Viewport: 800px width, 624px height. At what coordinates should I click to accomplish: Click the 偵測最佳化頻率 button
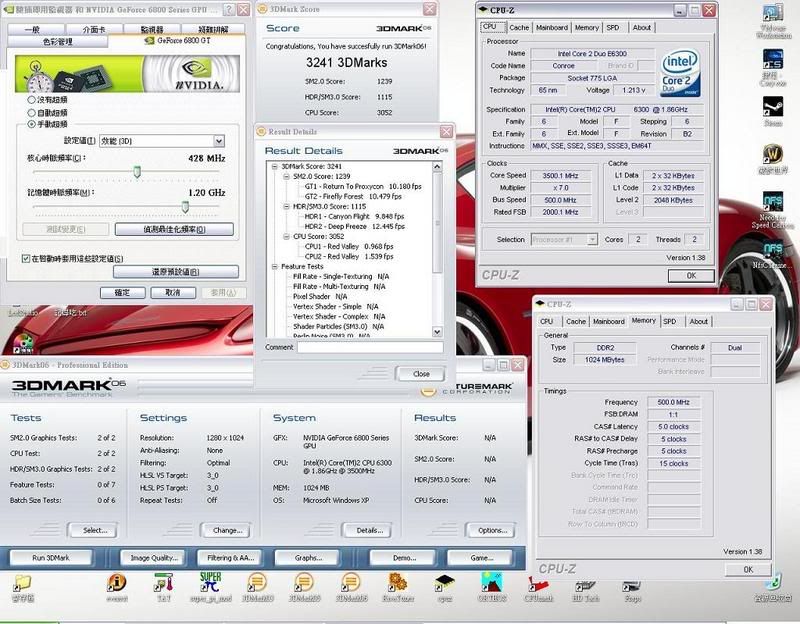tap(174, 229)
